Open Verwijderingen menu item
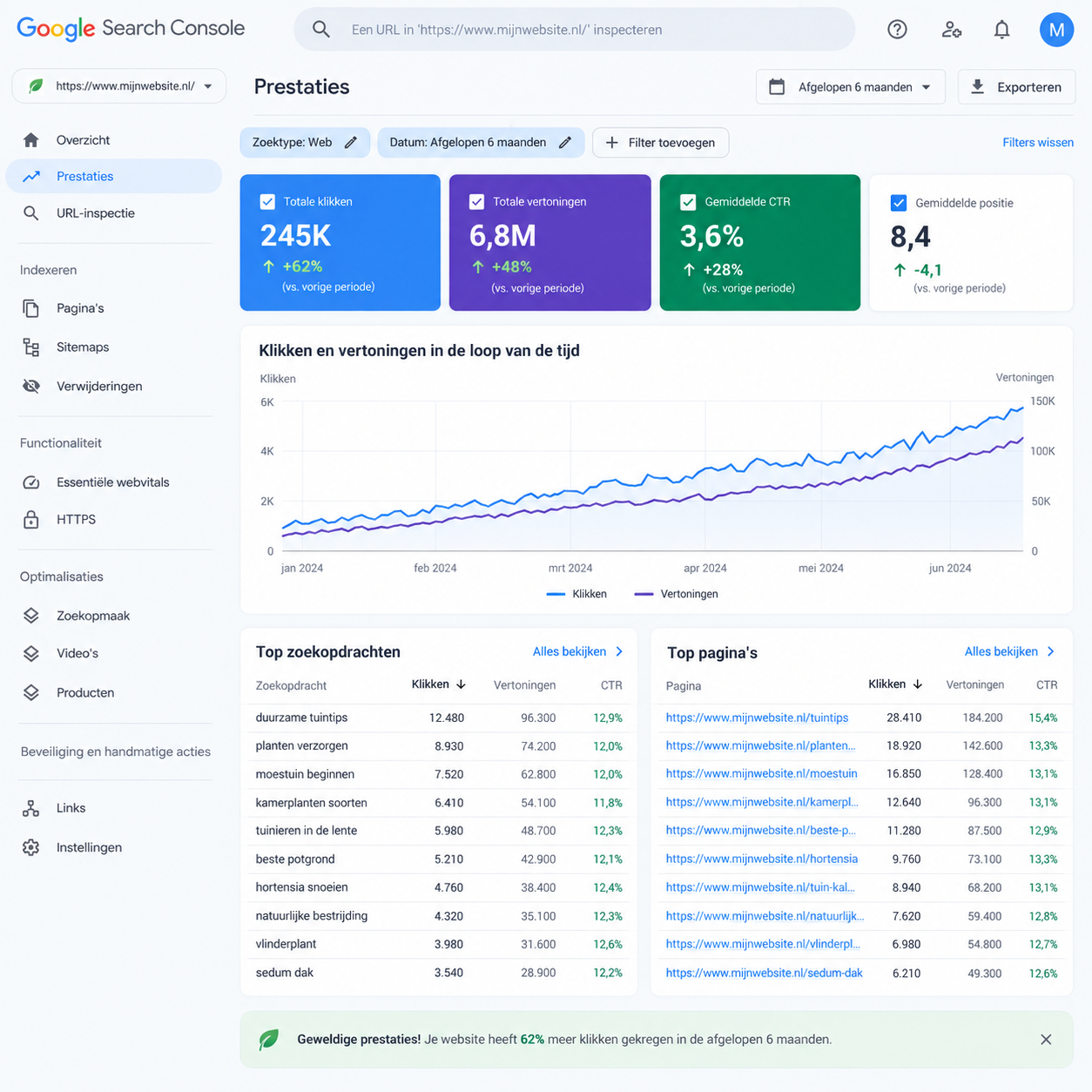The width and height of the screenshot is (1092, 1092). pyautogui.click(x=113, y=386)
